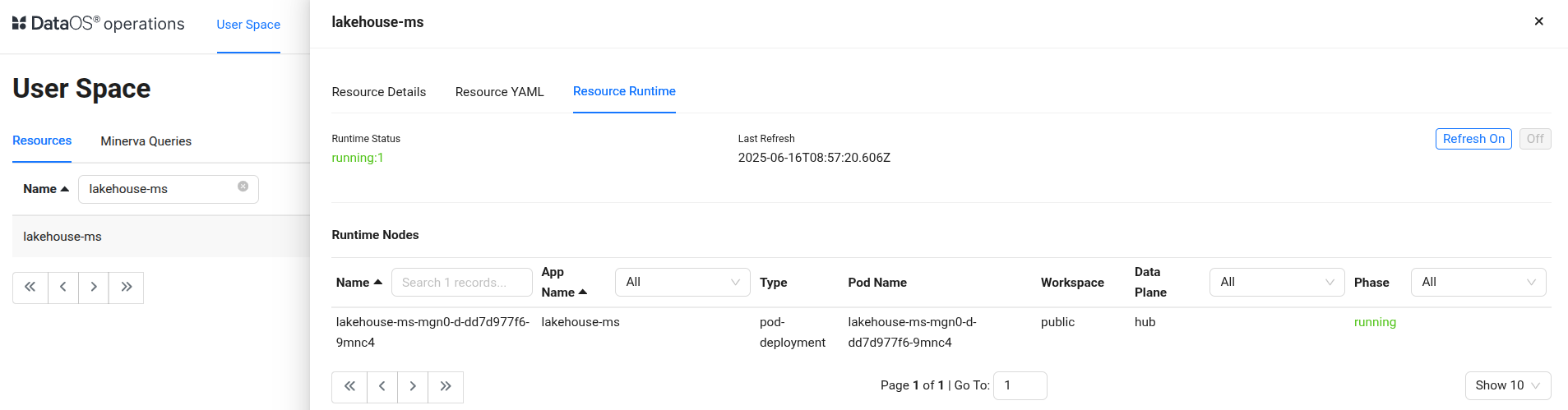Open the App Name filter dropdown
This screenshot has height=410, width=1568.
[x=682, y=282]
